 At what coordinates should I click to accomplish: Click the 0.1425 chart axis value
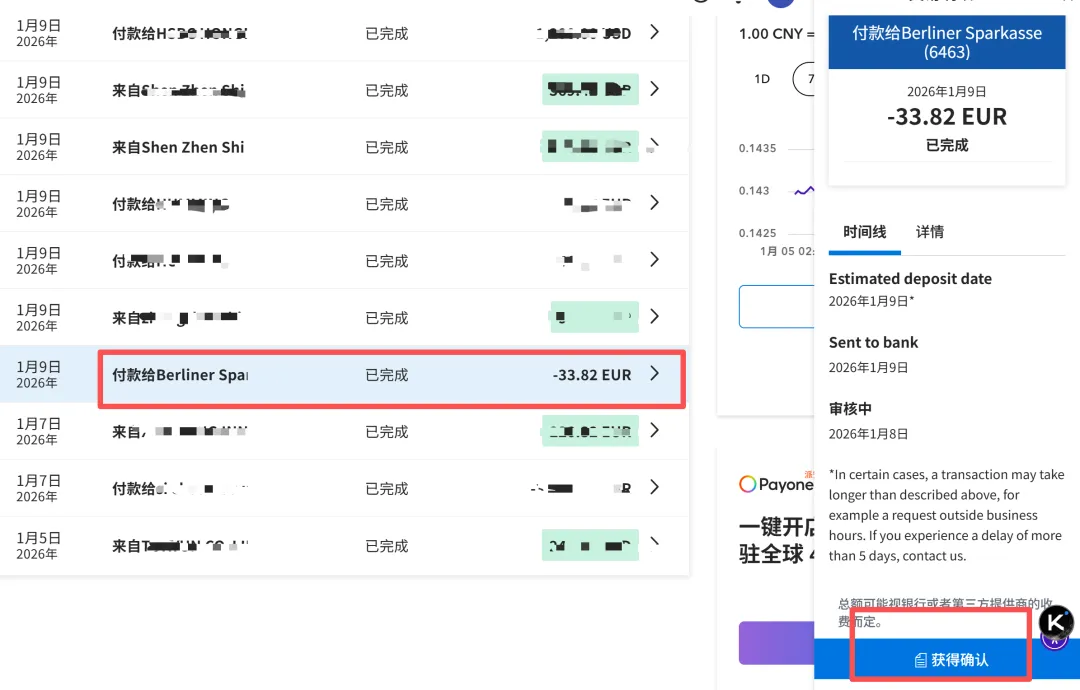tap(757, 233)
